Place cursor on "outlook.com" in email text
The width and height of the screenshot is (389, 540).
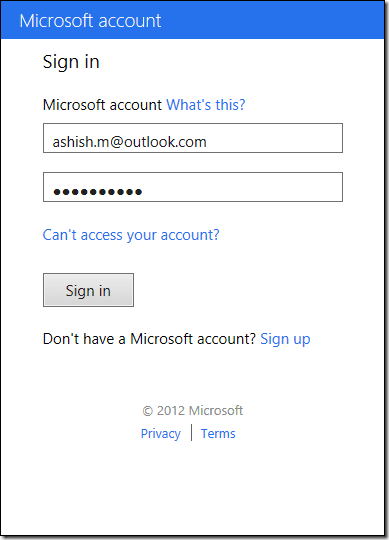[x=165, y=142]
